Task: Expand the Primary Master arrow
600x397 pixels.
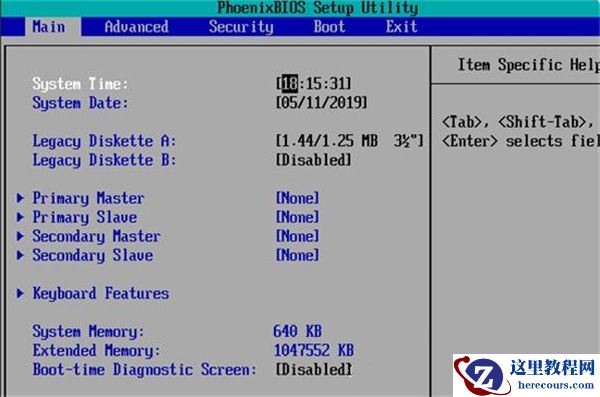Action: tap(20, 198)
